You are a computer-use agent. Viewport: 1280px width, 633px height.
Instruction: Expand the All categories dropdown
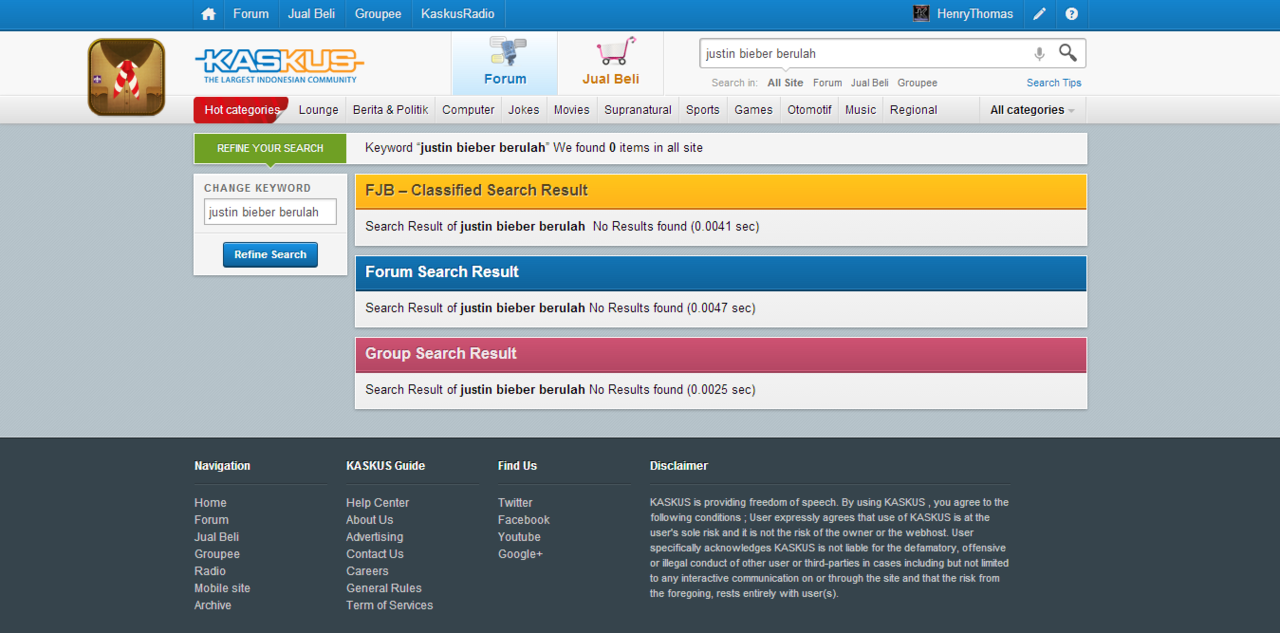(1033, 110)
